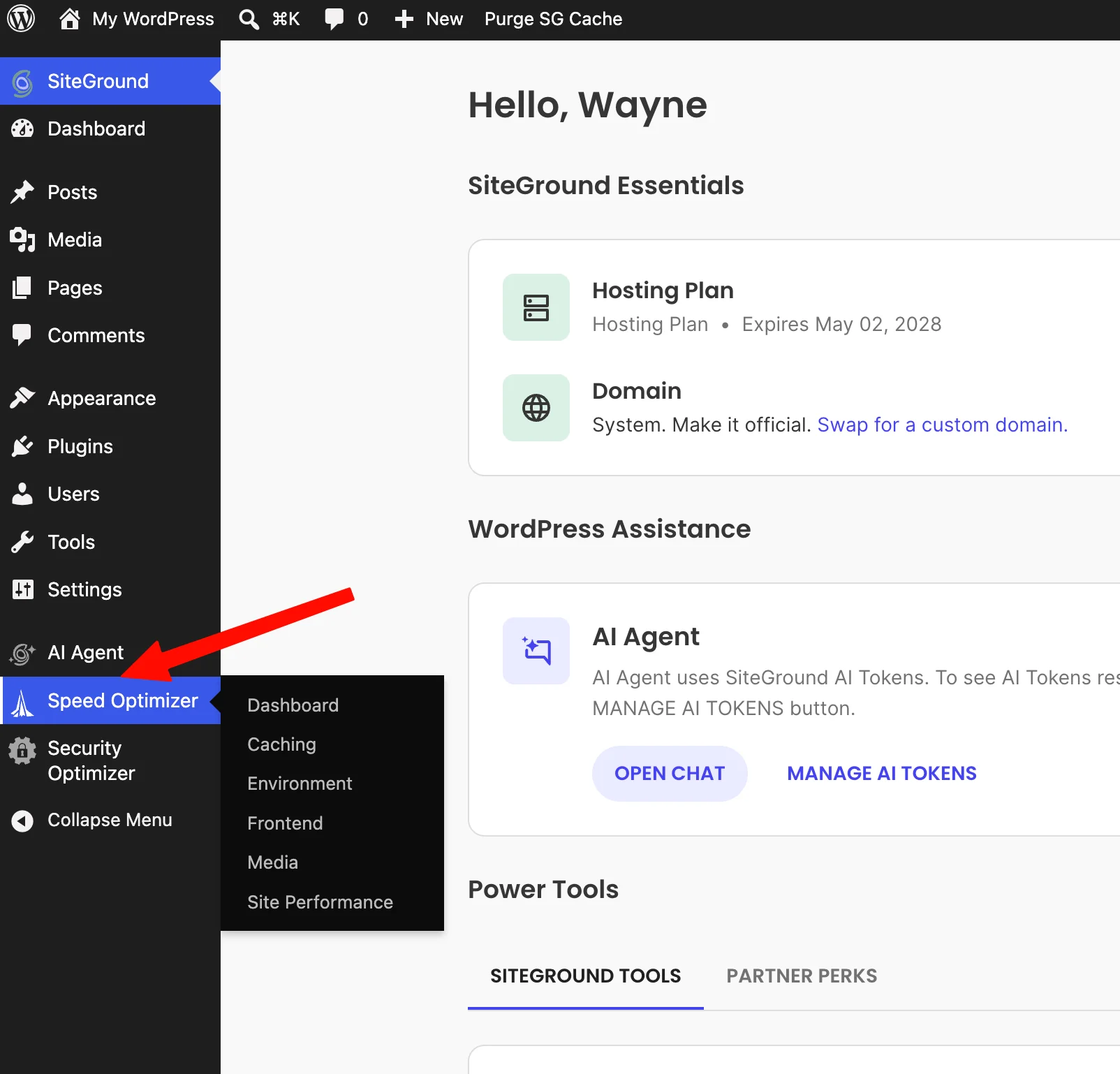This screenshot has height=1074, width=1120.
Task: Click the MANAGE AI TOKENS button
Action: coord(881,773)
